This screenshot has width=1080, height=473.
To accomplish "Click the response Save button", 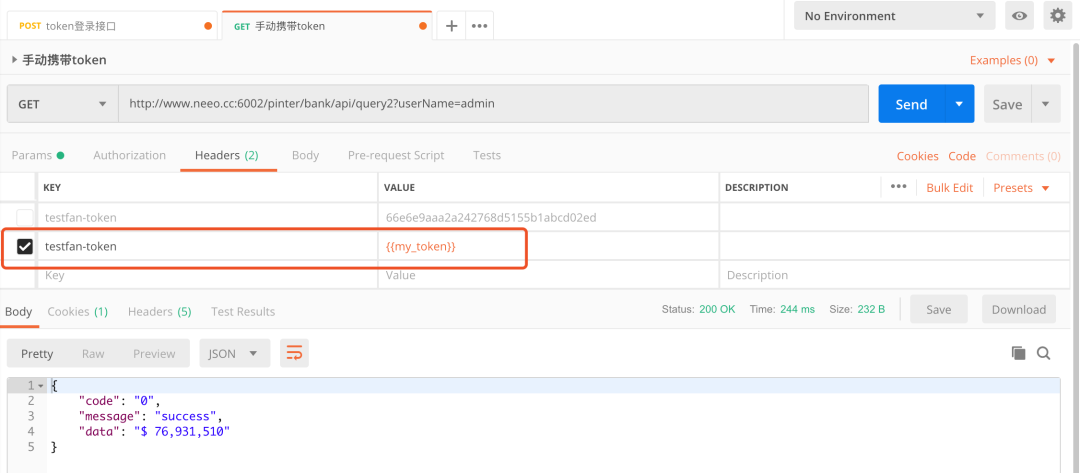I will coord(939,309).
